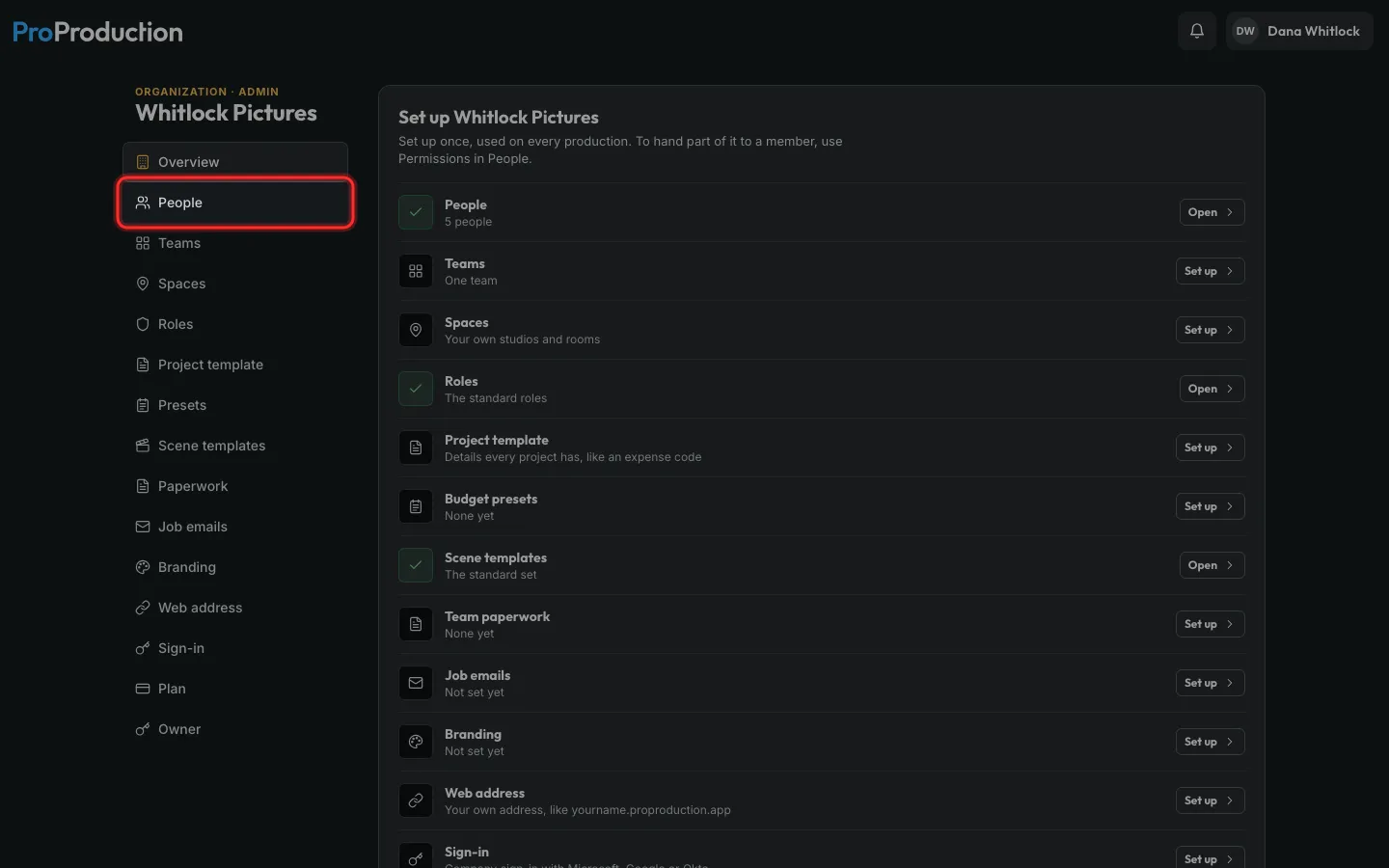Click Open button on People row
This screenshot has height=868, width=1389.
(1212, 212)
